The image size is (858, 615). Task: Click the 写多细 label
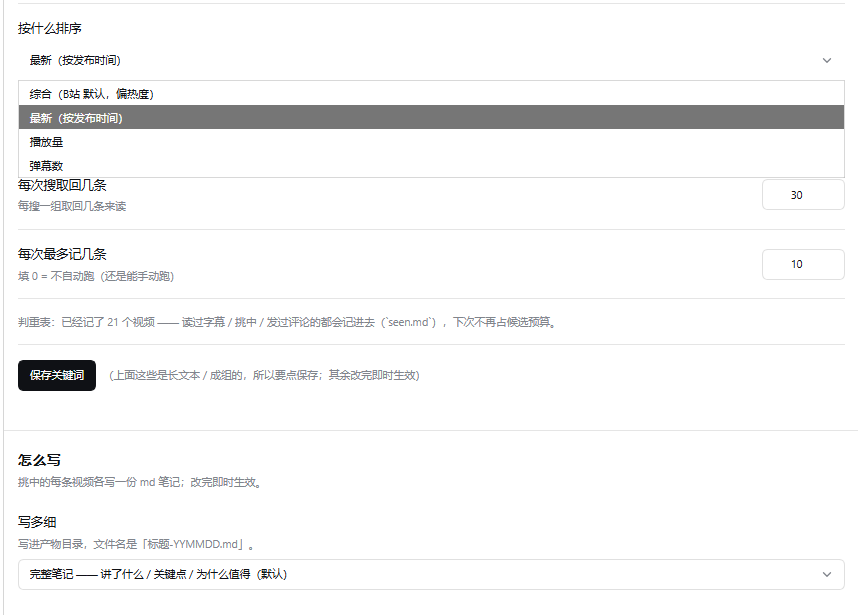(37, 522)
